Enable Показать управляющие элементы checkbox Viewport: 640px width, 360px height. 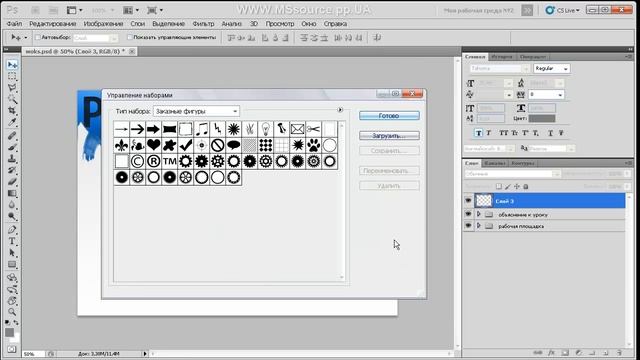(129, 38)
